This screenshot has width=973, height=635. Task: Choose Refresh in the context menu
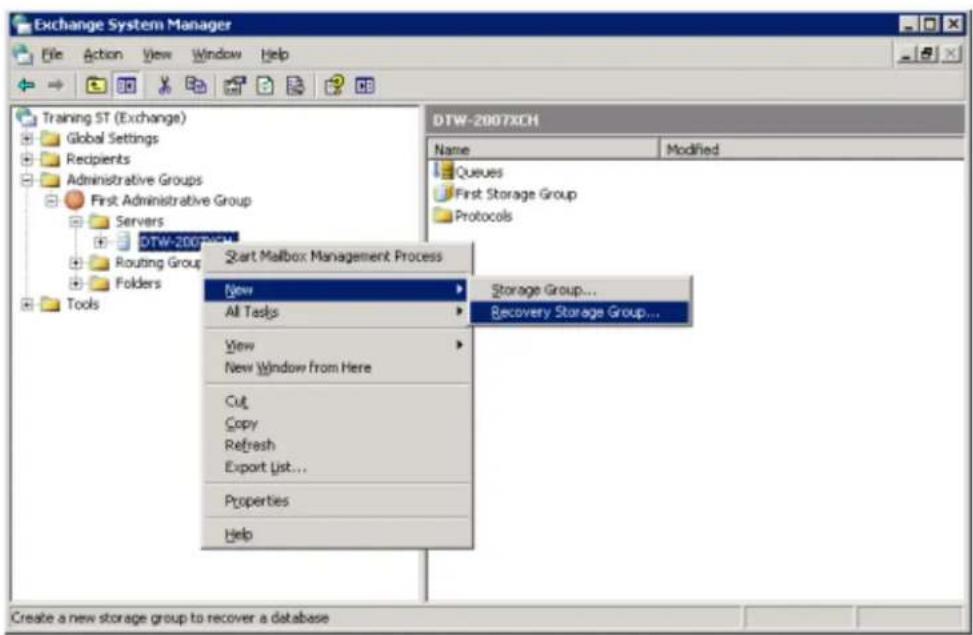point(338,445)
